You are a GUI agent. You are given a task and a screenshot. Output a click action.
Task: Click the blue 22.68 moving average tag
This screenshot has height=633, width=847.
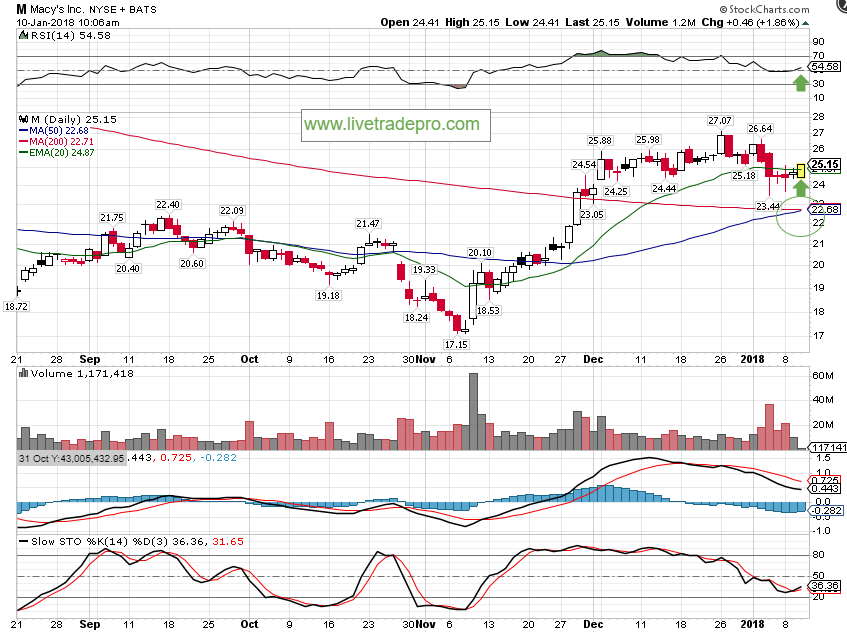tap(823, 208)
